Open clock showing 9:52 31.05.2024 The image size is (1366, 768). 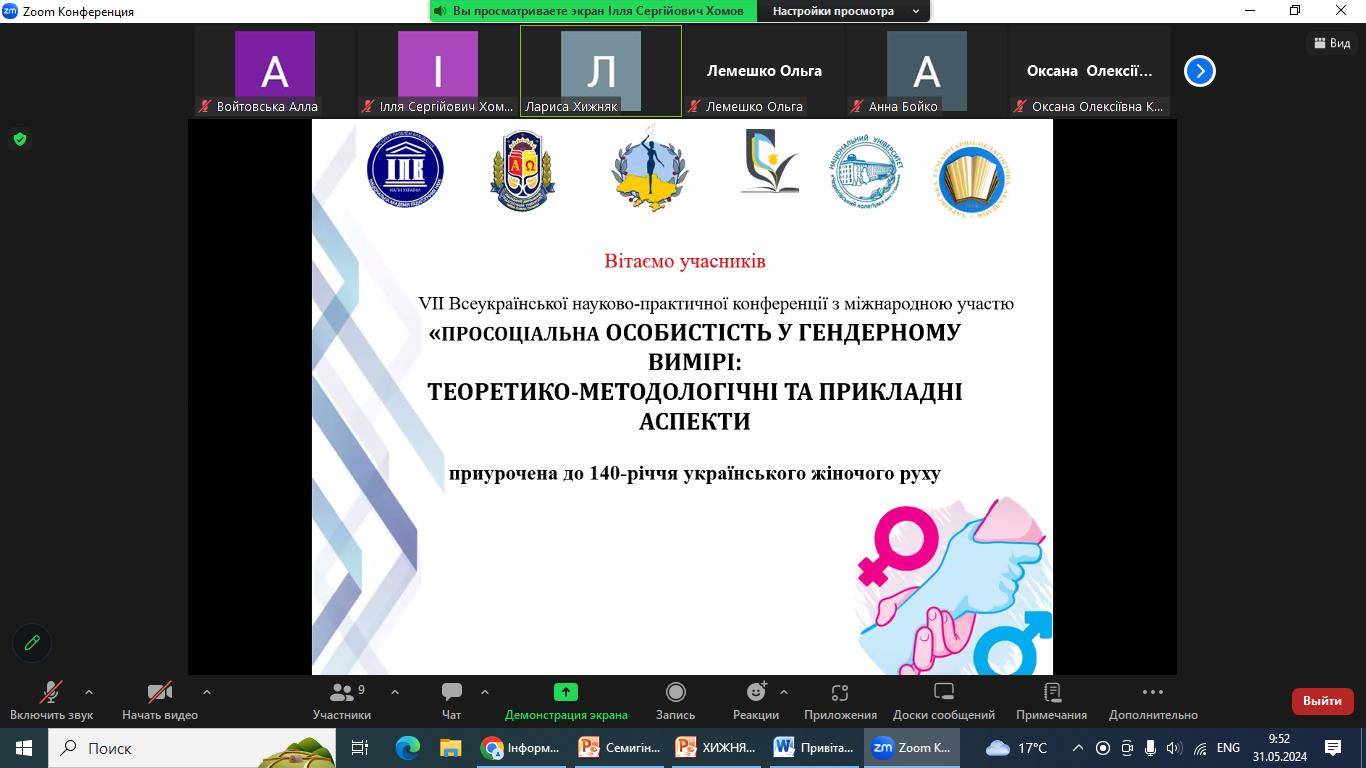coord(1279,748)
